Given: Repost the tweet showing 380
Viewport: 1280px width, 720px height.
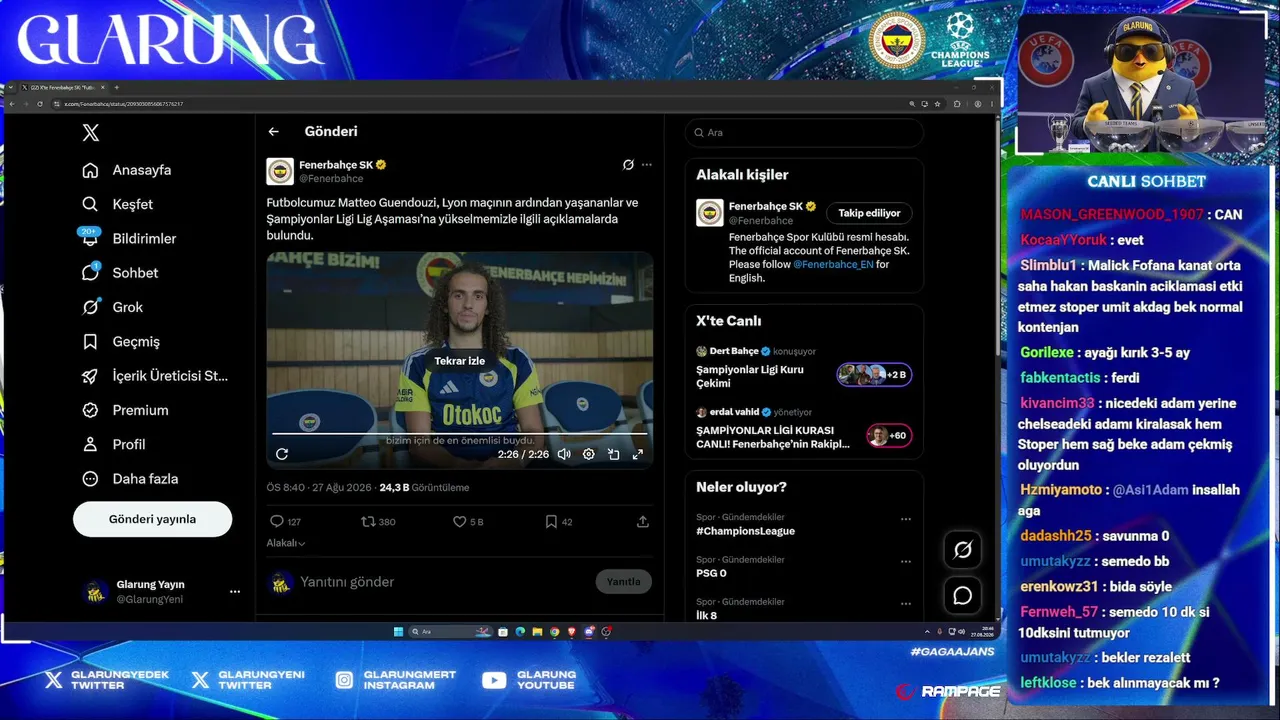Looking at the screenshot, I should pos(378,521).
